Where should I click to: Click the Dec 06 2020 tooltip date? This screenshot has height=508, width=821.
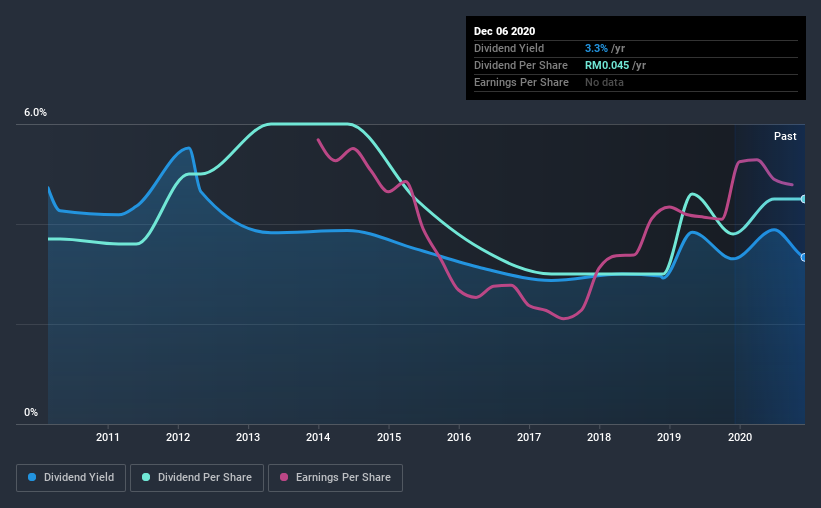[x=504, y=31]
